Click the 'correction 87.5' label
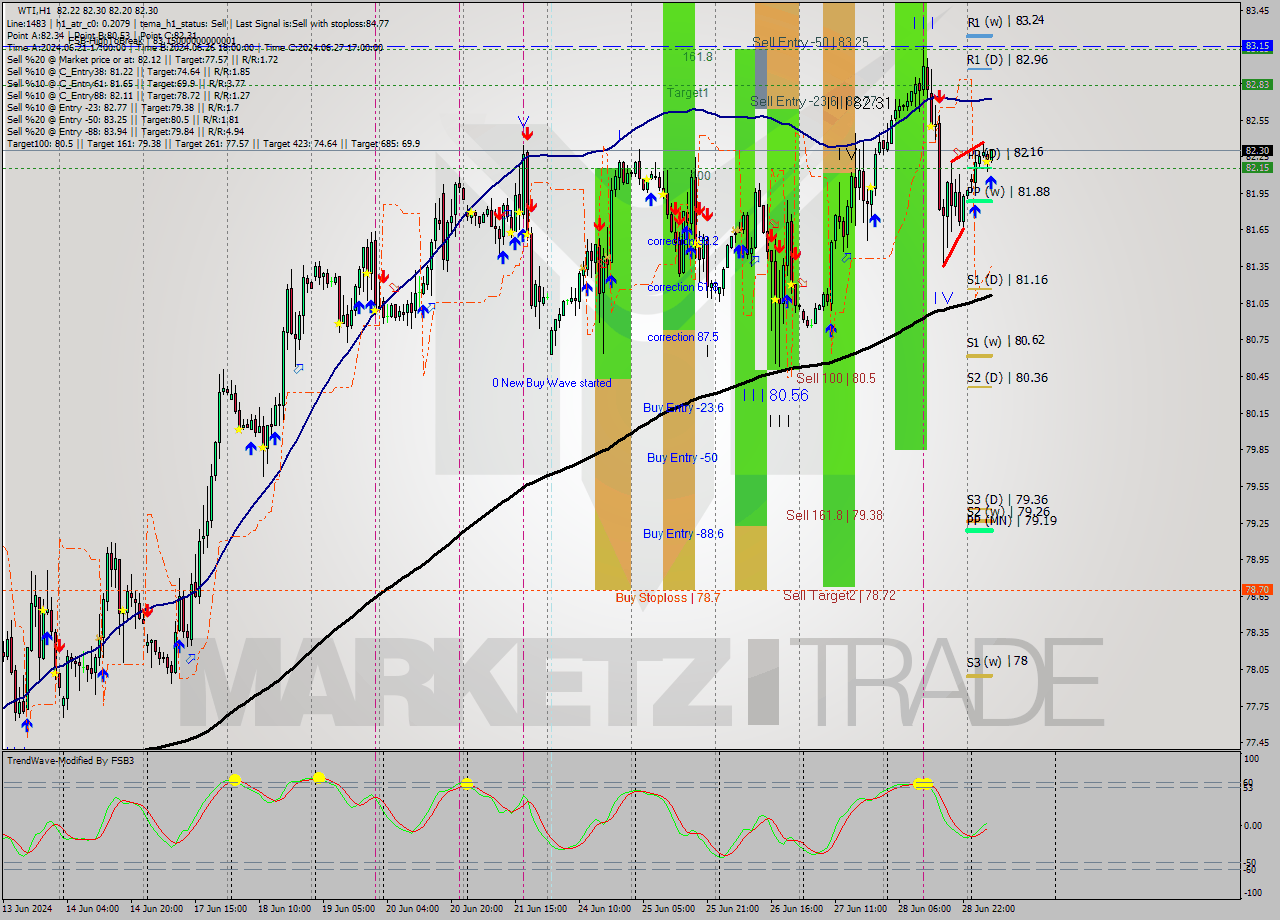This screenshot has width=1280, height=920. coord(685,337)
